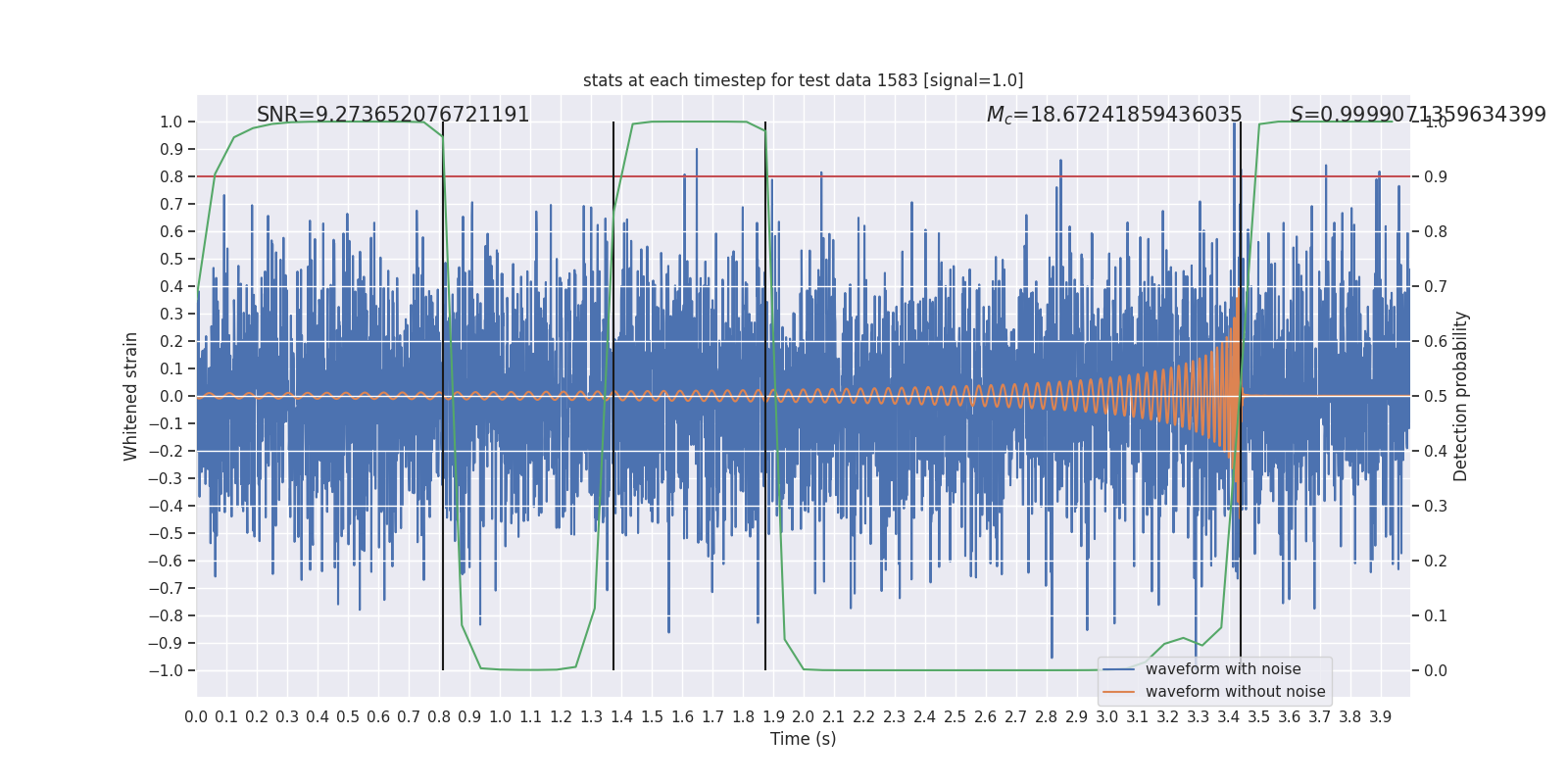Click the 0.5 tick on probability axis
The width and height of the screenshot is (1568, 784).
pos(1436,396)
